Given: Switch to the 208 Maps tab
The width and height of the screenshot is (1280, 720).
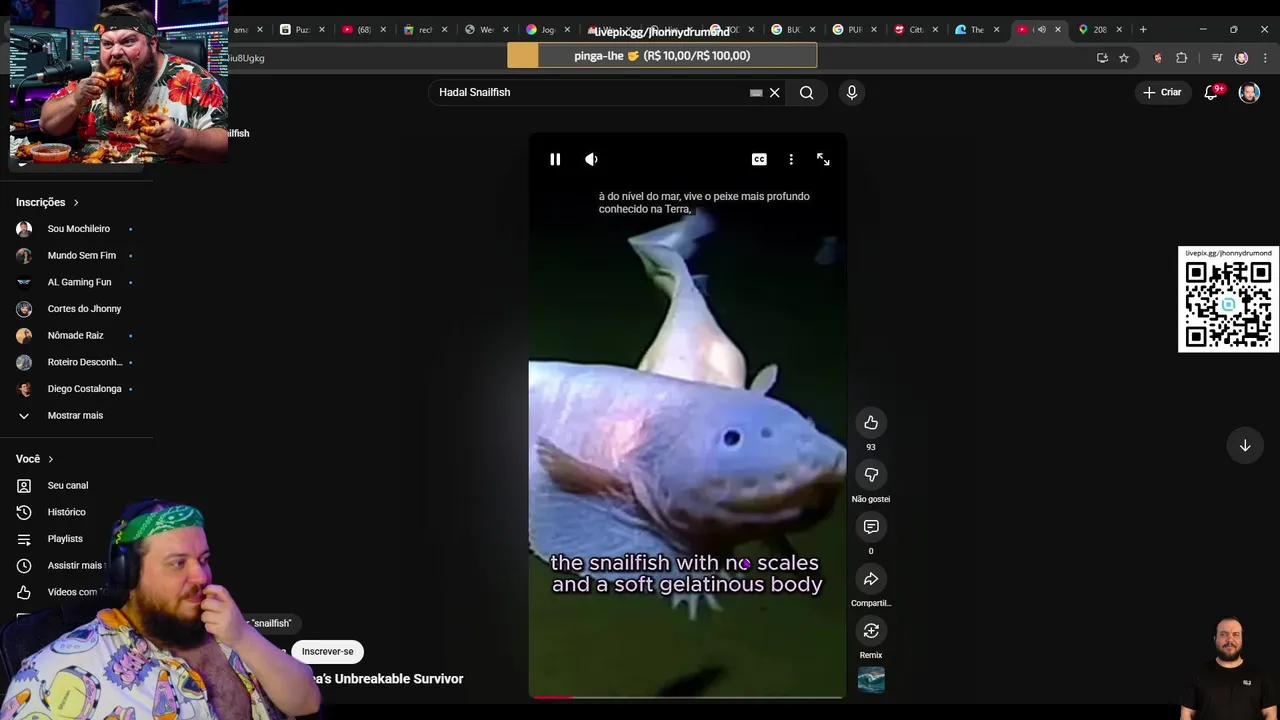Looking at the screenshot, I should (1099, 29).
